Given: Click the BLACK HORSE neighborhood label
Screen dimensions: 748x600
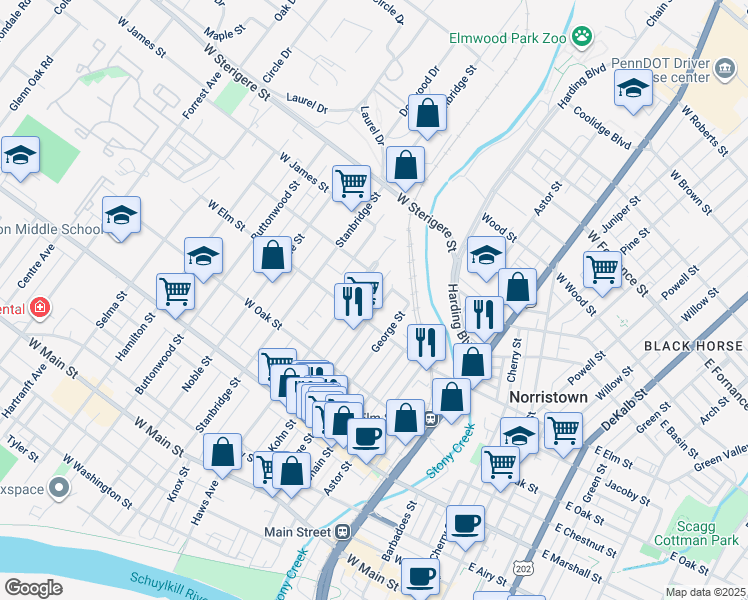Looking at the screenshot, I should coord(694,346).
